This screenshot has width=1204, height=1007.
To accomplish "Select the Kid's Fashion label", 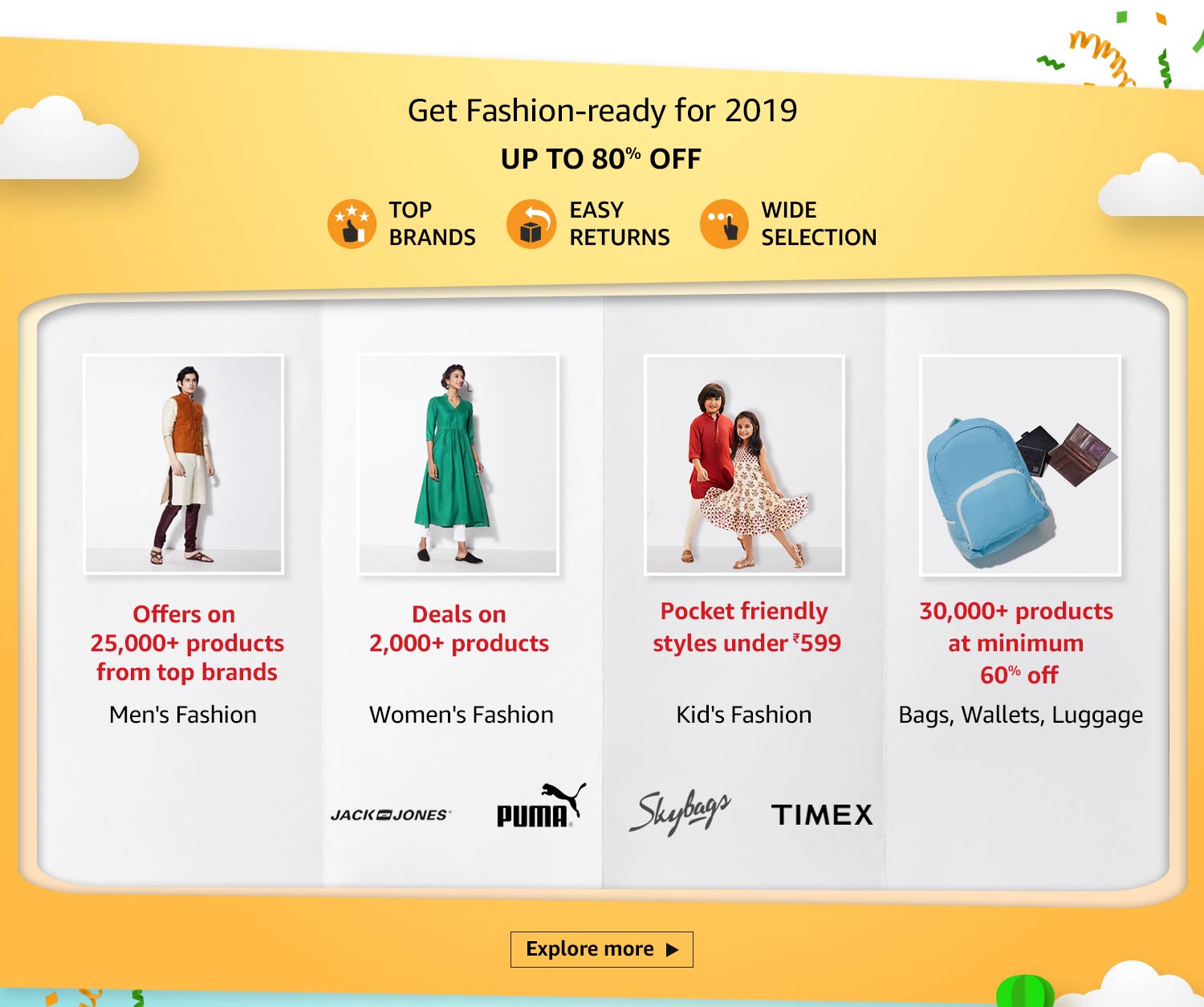I will [x=744, y=715].
